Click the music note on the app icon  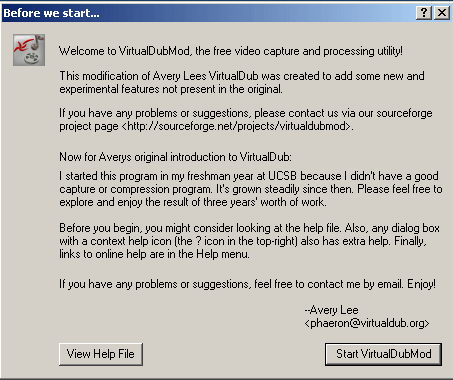pyautogui.click(x=39, y=42)
